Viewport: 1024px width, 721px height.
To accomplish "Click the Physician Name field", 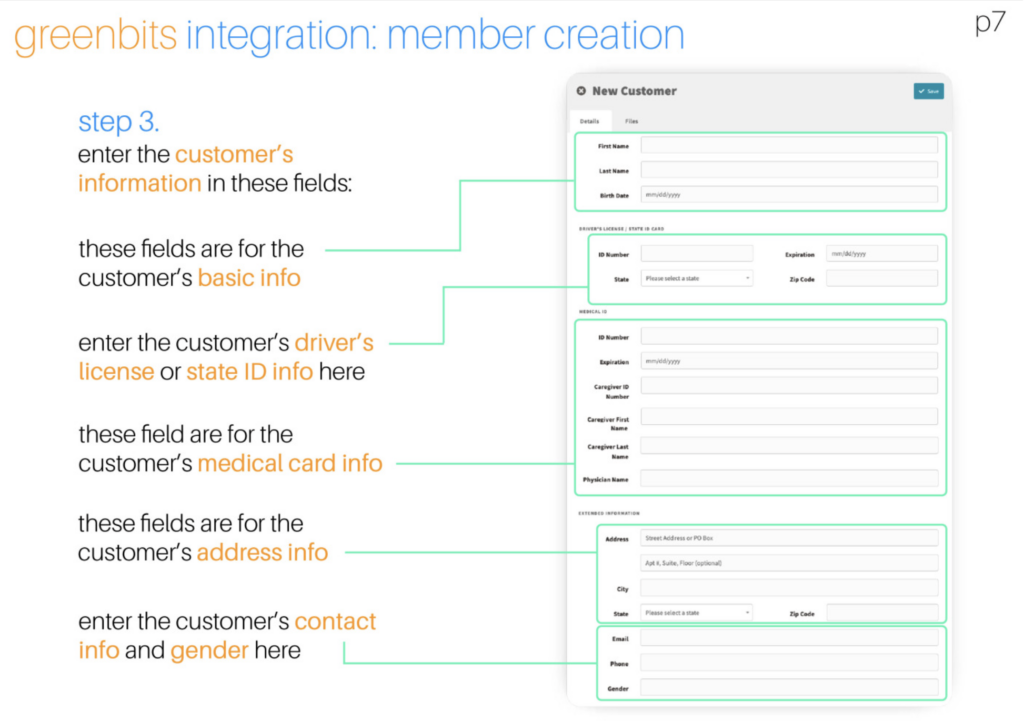I will tap(789, 478).
